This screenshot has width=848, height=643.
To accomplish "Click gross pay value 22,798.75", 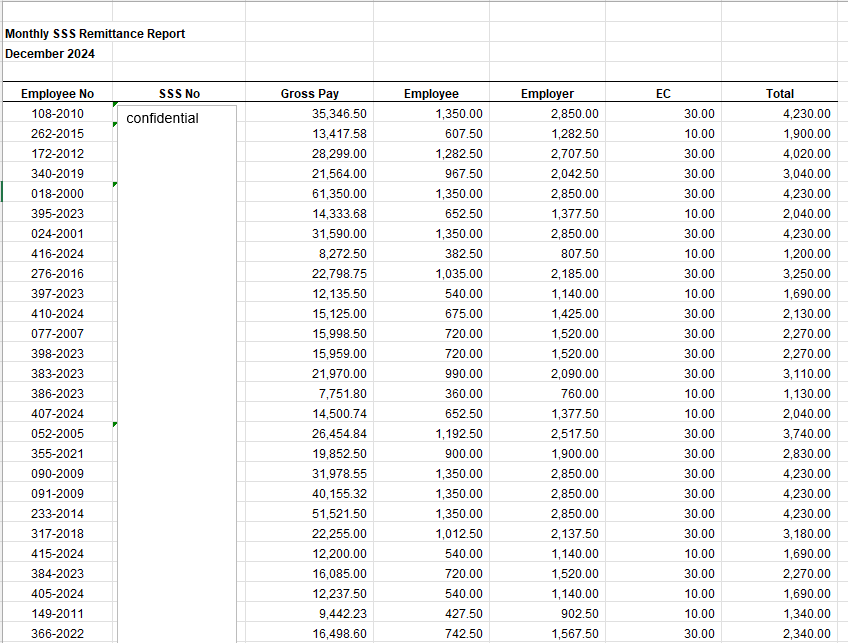I will pos(339,274).
